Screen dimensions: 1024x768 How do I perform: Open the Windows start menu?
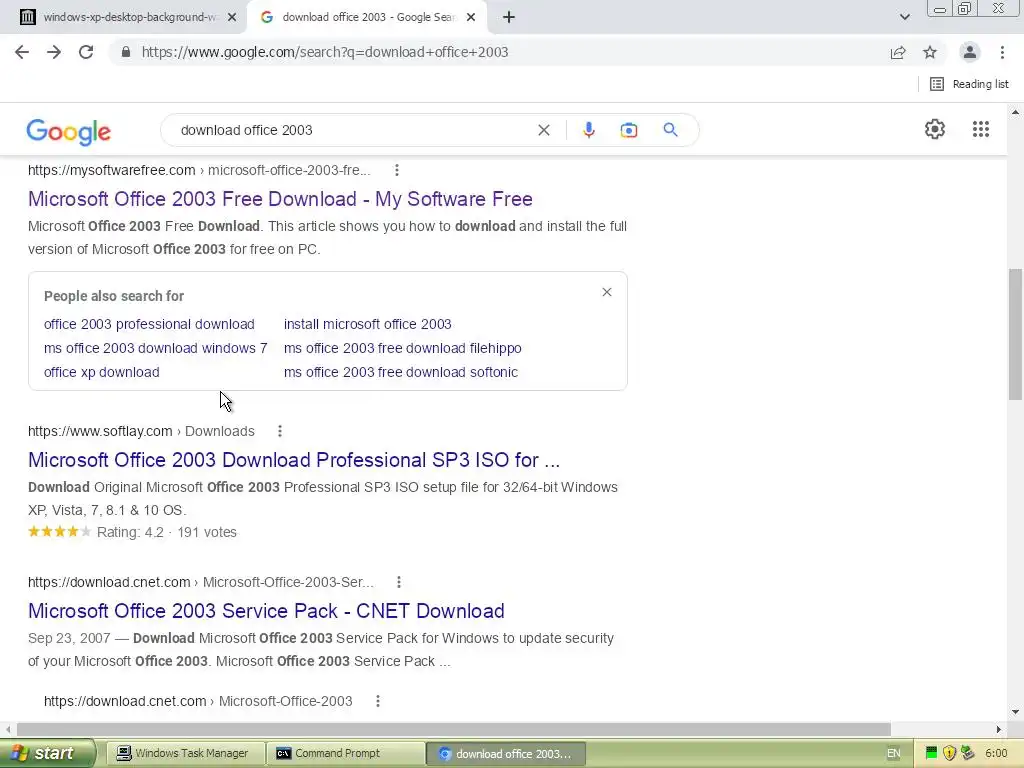coord(46,753)
